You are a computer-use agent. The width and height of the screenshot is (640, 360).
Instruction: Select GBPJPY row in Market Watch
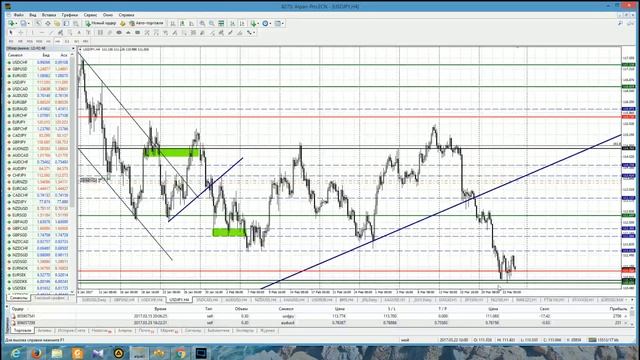[x=38, y=142]
